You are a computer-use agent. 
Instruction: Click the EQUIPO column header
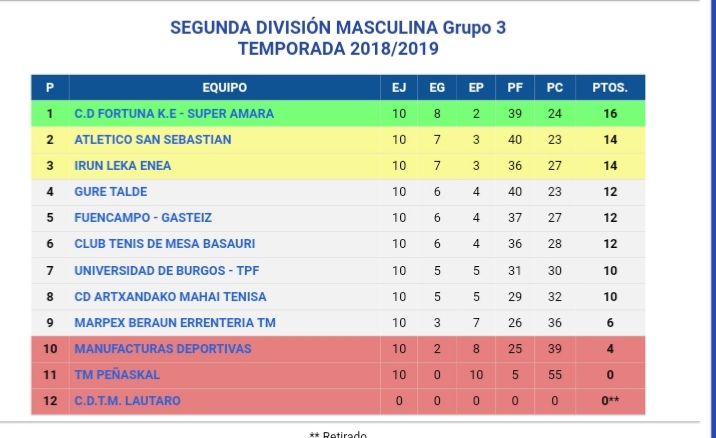click(225, 87)
